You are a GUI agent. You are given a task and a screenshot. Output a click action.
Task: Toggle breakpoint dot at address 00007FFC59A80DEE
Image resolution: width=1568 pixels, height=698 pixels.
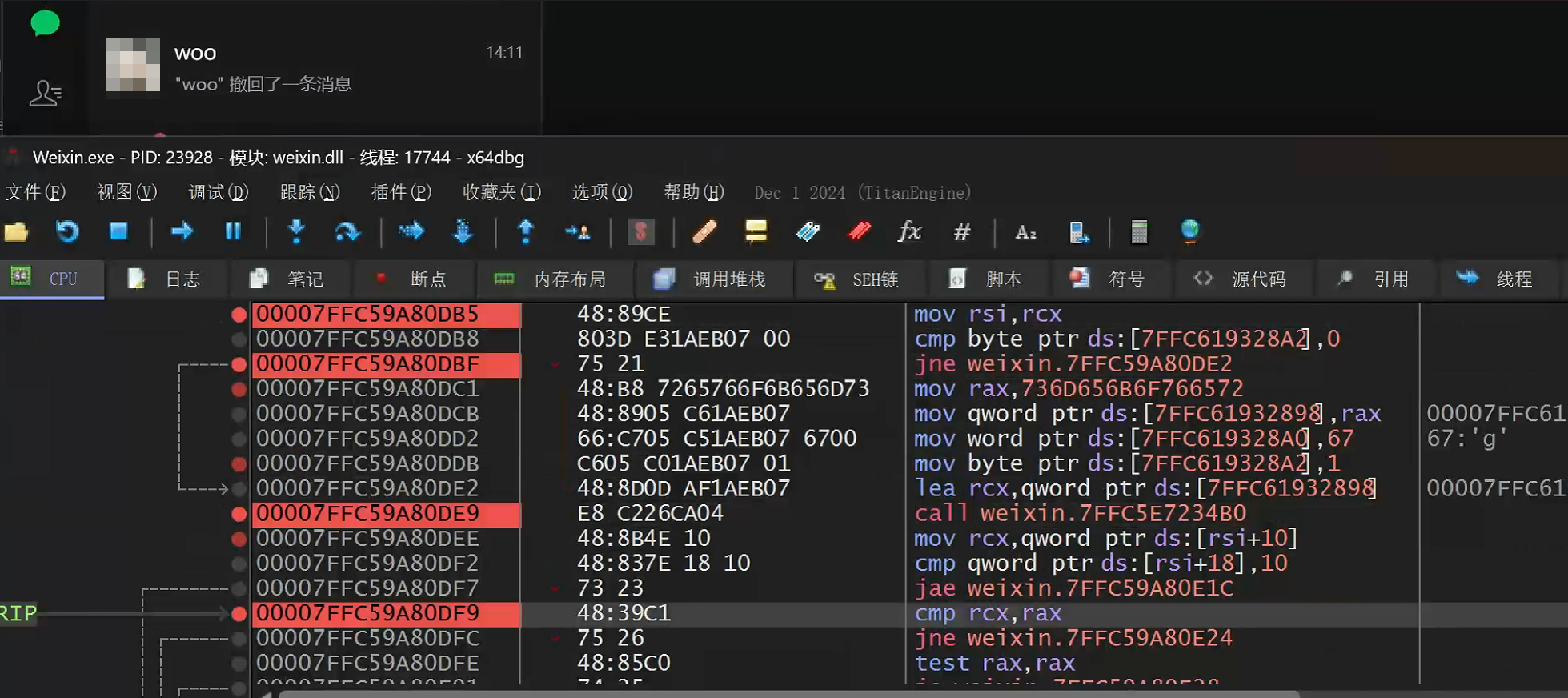click(239, 539)
